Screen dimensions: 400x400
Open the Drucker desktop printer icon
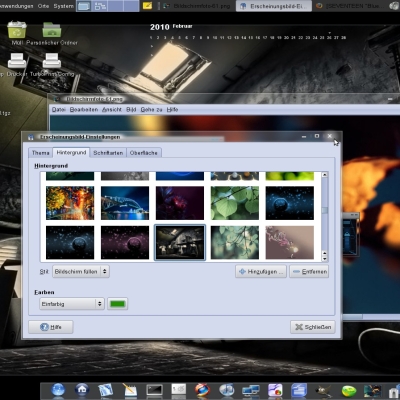click(x=17, y=61)
